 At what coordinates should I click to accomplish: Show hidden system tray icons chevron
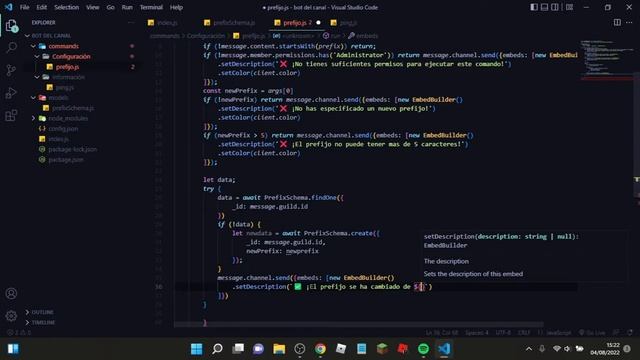coord(529,349)
